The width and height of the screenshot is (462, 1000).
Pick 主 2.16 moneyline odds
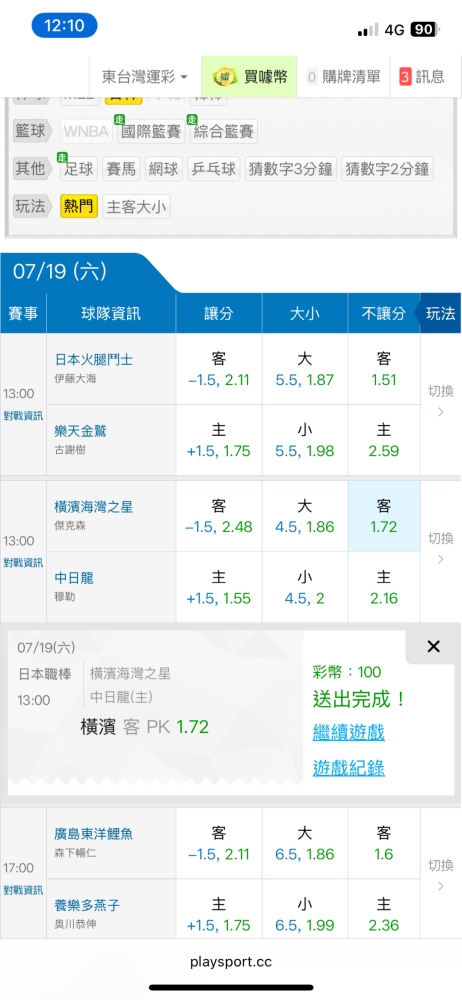tap(384, 587)
